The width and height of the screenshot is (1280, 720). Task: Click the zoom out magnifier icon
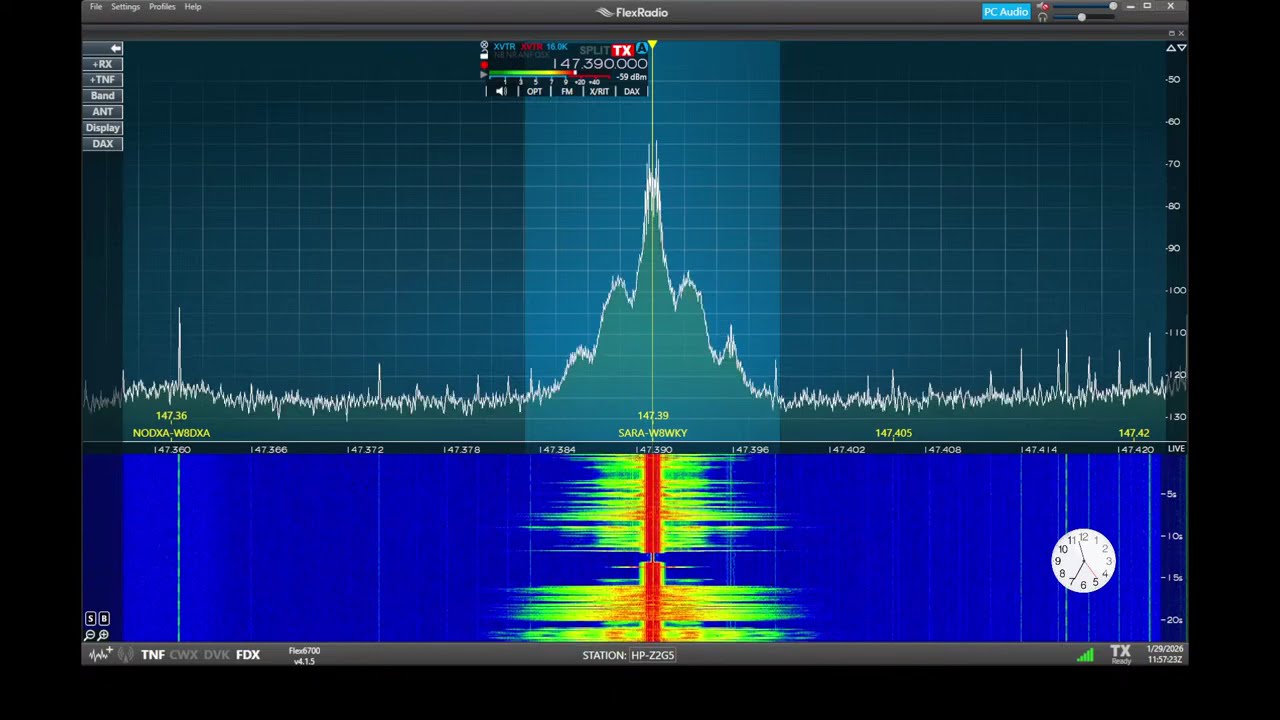pos(89,635)
